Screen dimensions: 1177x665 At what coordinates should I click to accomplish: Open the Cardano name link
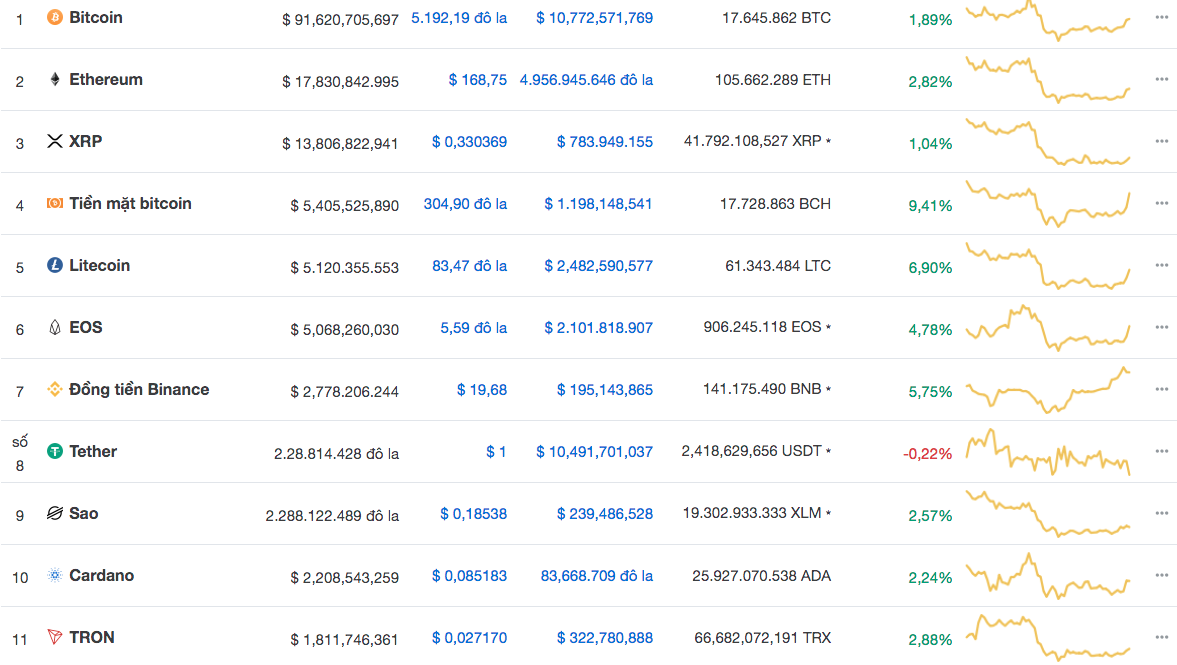coord(101,575)
